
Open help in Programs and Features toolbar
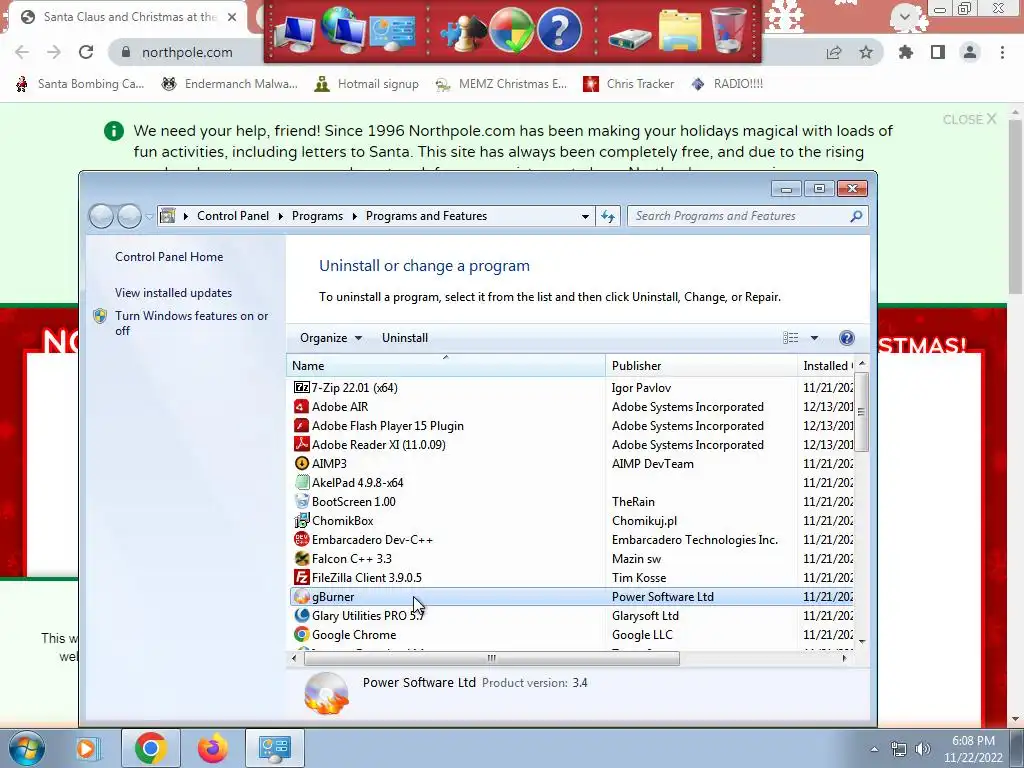pyautogui.click(x=846, y=338)
